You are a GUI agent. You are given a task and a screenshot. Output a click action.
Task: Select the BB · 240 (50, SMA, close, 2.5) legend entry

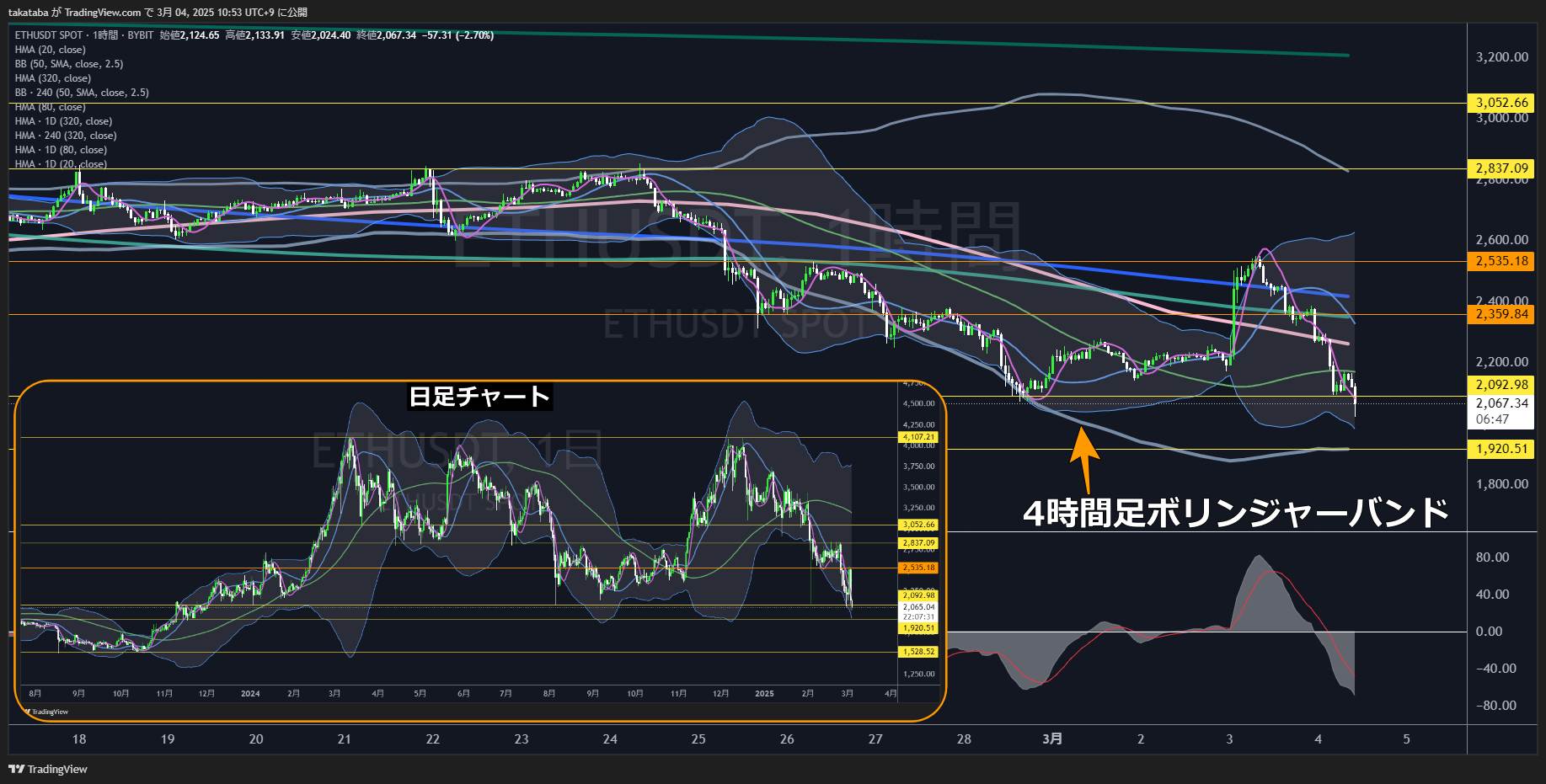click(82, 93)
